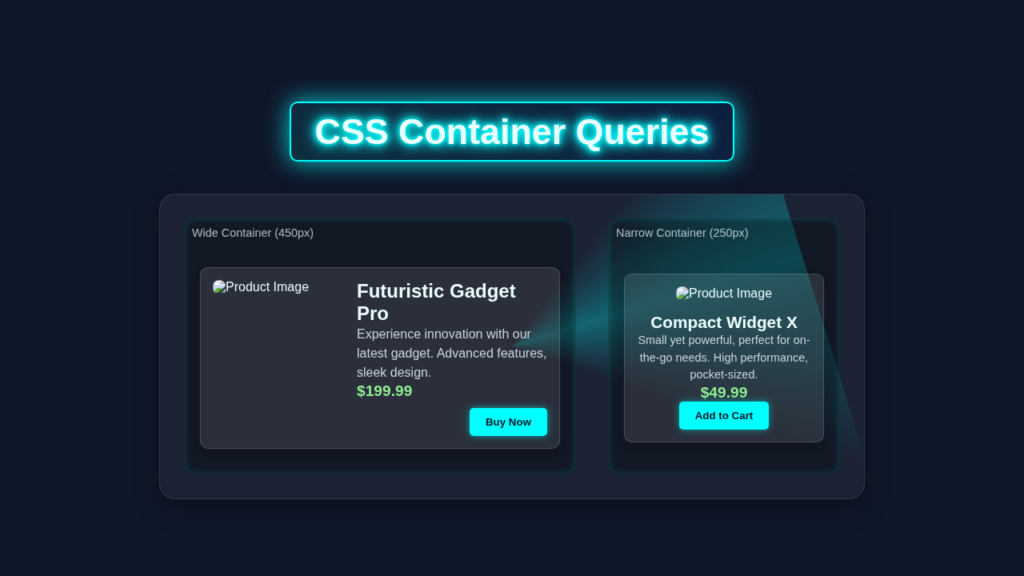The width and height of the screenshot is (1024, 576).
Task: Click the word CSS in the heading
Action: pyautogui.click(x=351, y=132)
